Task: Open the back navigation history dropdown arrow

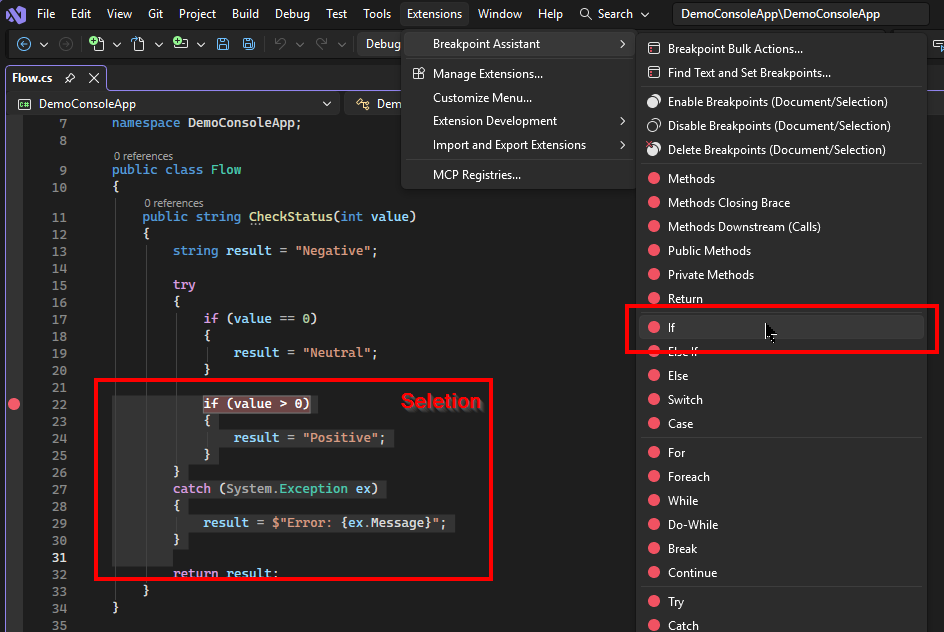Action: pos(44,45)
